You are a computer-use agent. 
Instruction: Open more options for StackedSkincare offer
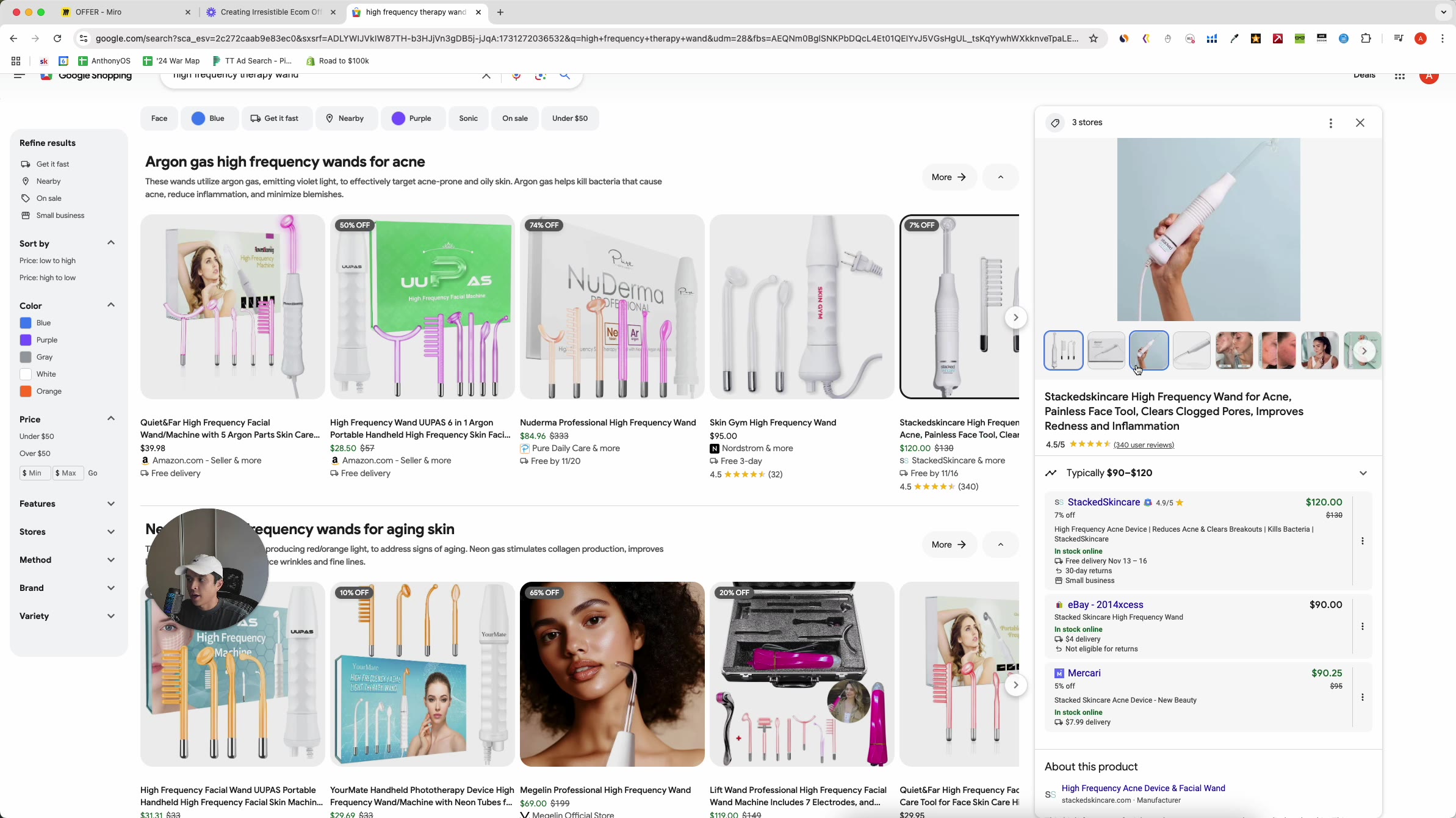click(1363, 541)
